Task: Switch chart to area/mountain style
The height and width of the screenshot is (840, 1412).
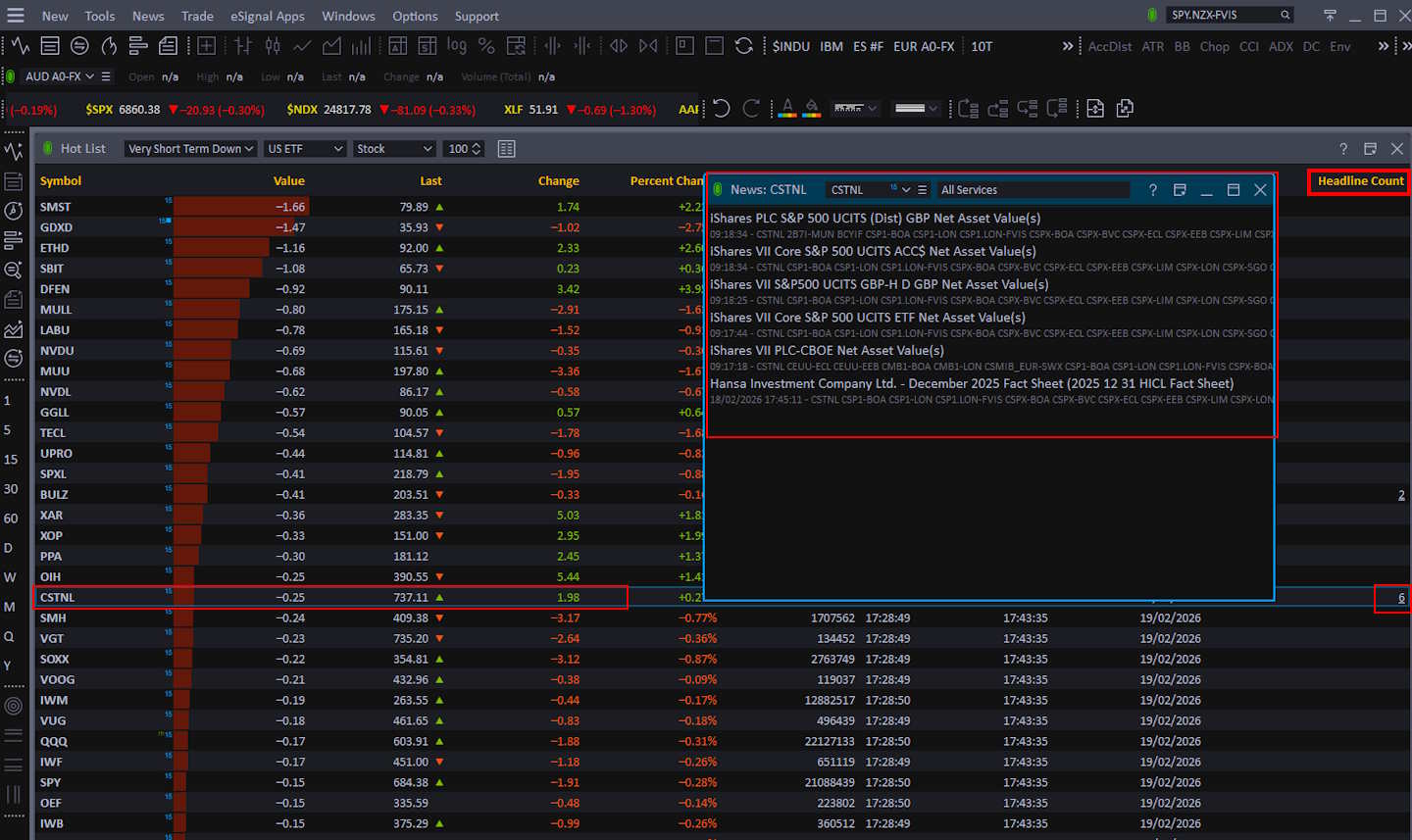Action: click(331, 46)
